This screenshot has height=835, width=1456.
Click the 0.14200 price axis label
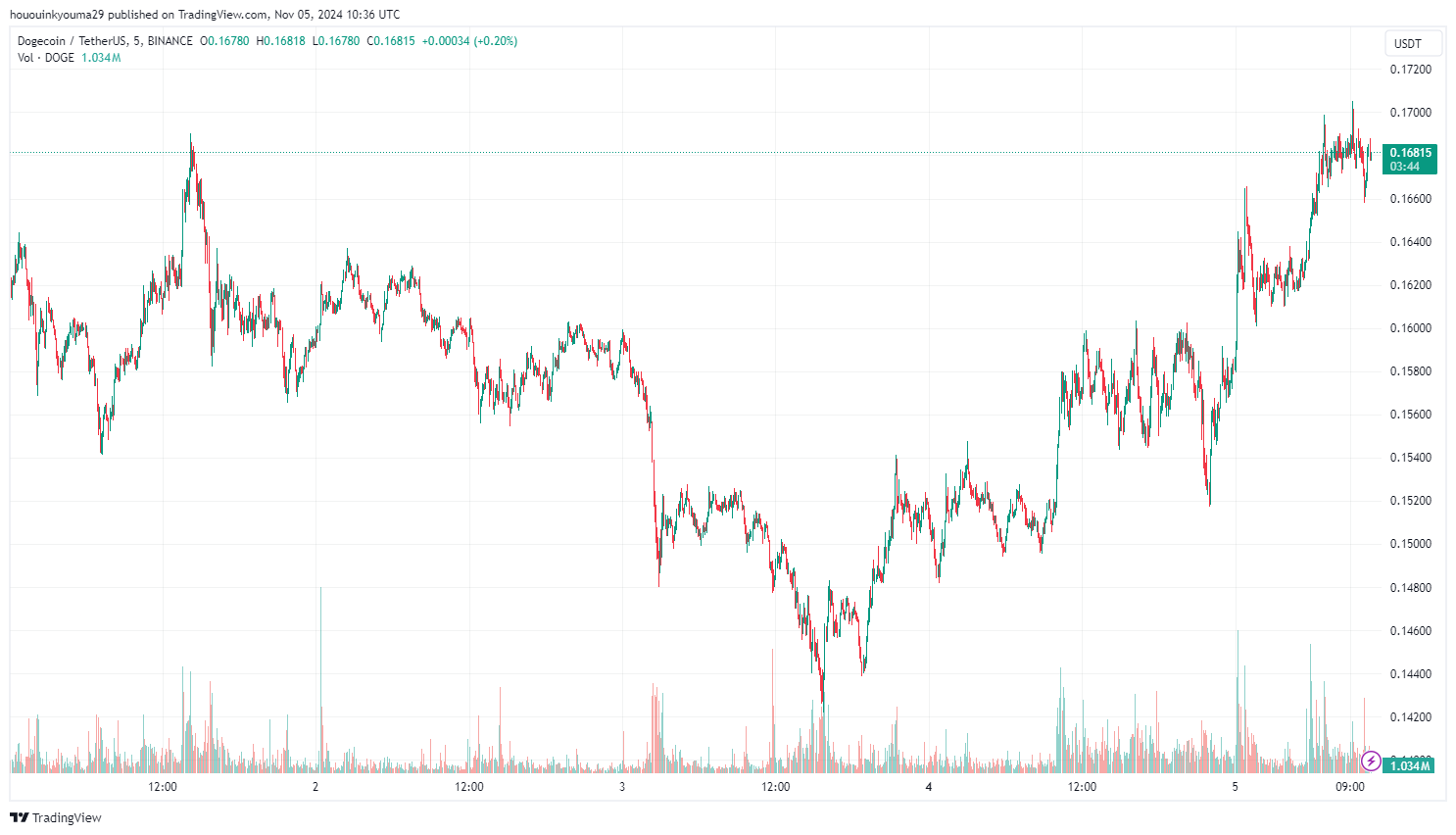coord(1411,717)
